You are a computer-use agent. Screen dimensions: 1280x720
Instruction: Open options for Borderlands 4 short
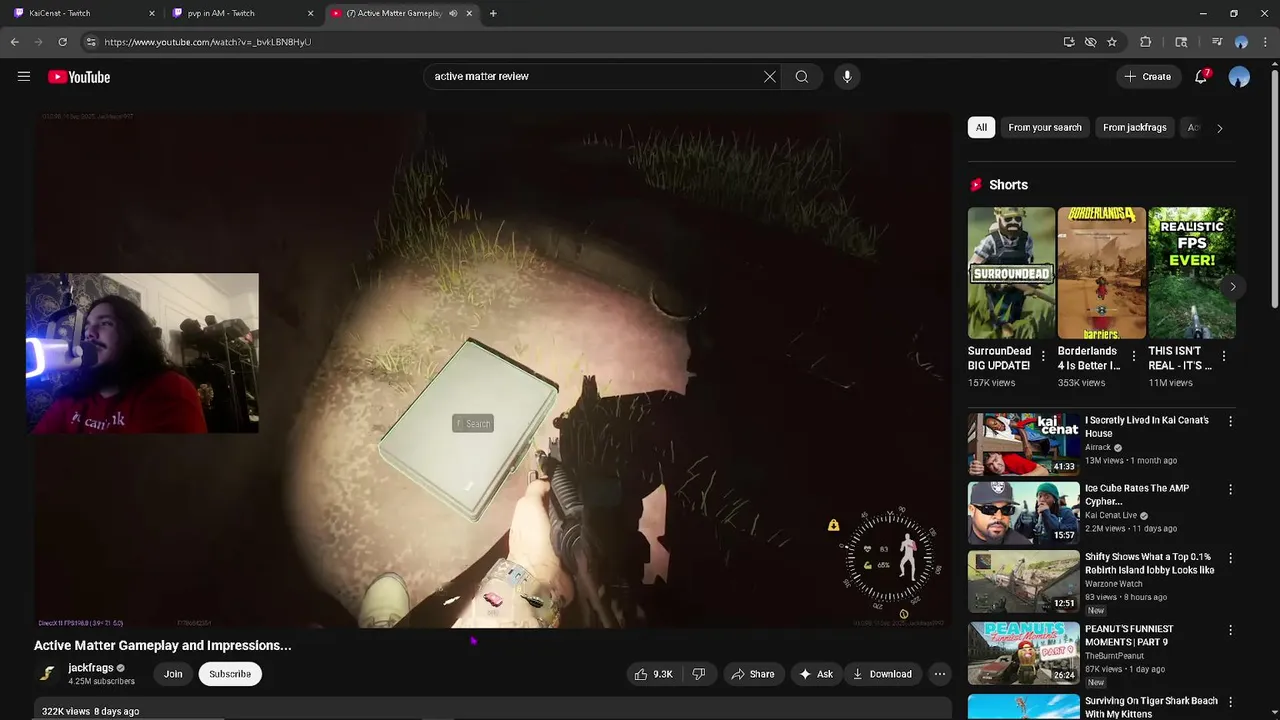[x=1133, y=356]
